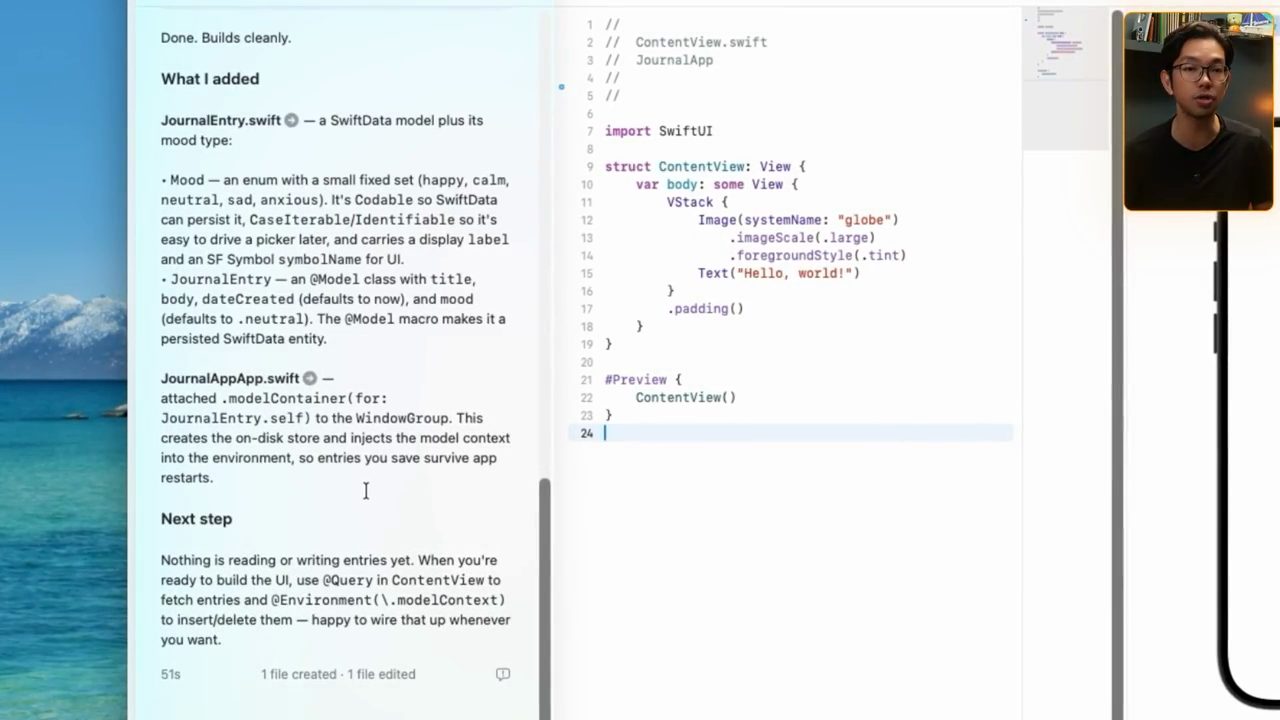Click "@Query" in the Next step paragraph
The width and height of the screenshot is (1280, 720).
348,580
